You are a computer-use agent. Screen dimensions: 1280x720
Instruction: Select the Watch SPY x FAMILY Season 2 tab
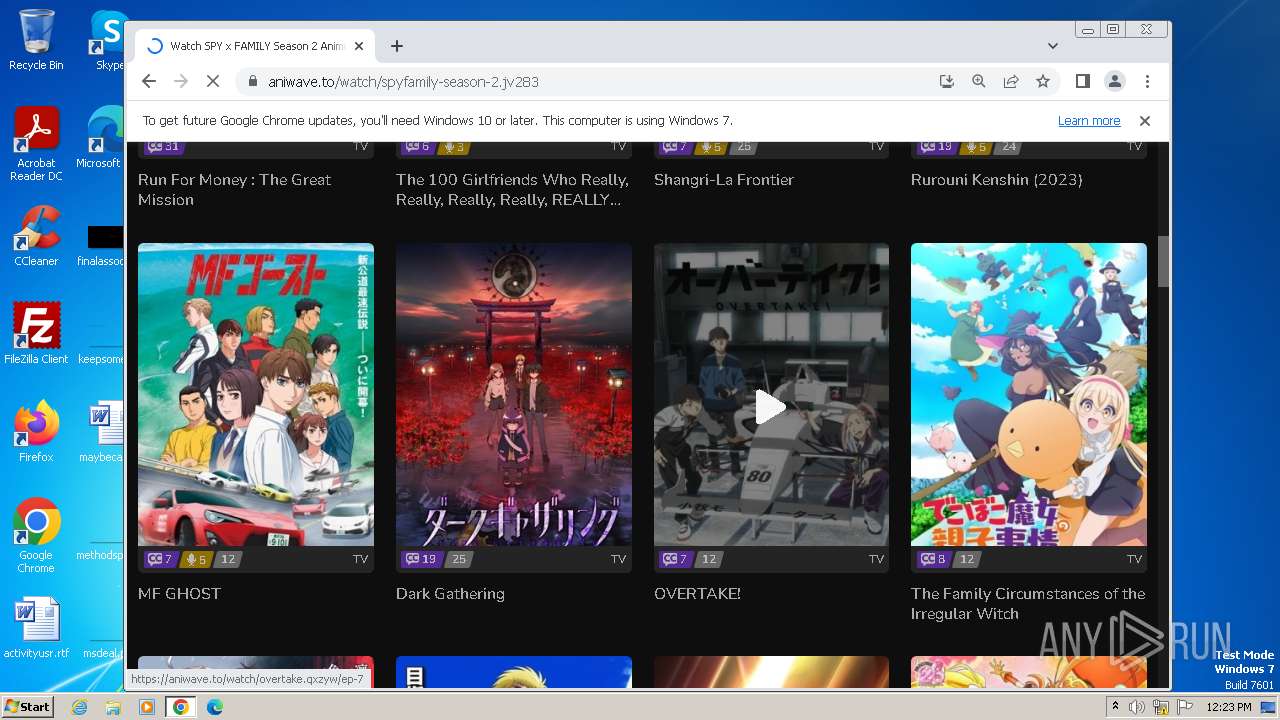255,46
